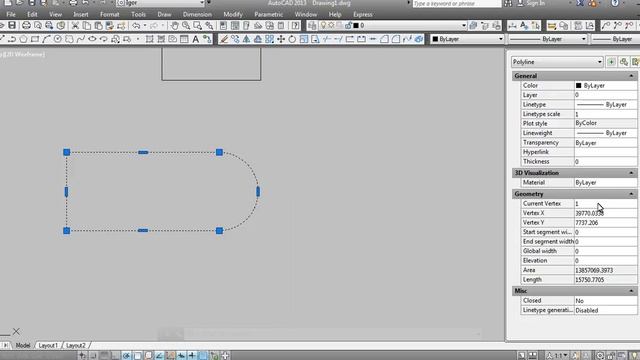Image resolution: width=640 pixels, height=360 pixels.
Task: Switch to the Layout2 tab
Action: [76, 345]
